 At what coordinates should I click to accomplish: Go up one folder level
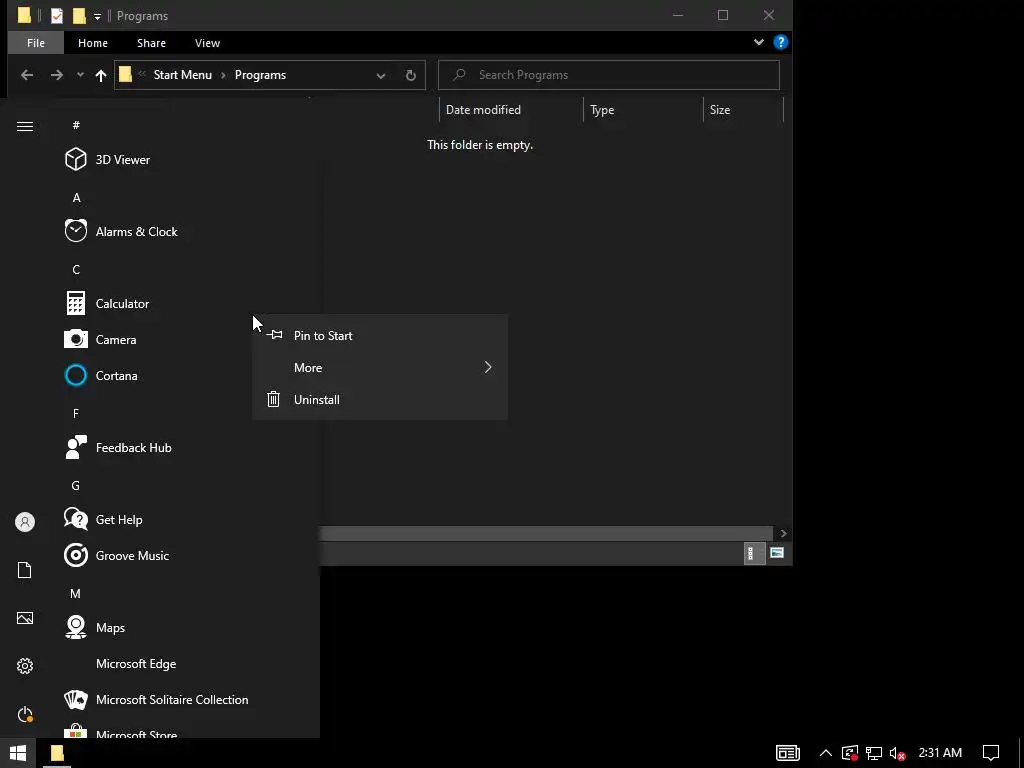click(101, 75)
